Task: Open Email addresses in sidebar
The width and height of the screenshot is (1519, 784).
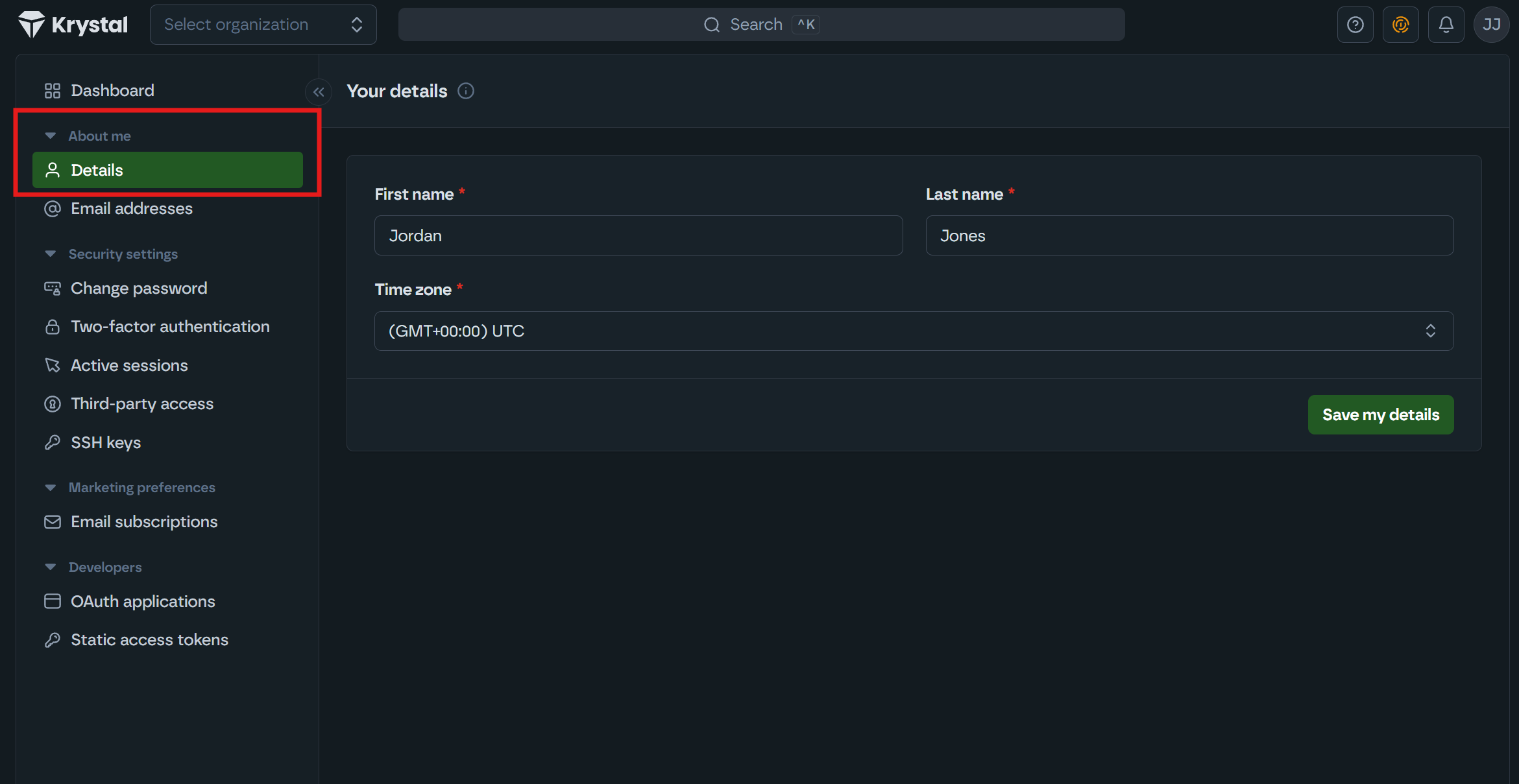Action: (131, 208)
